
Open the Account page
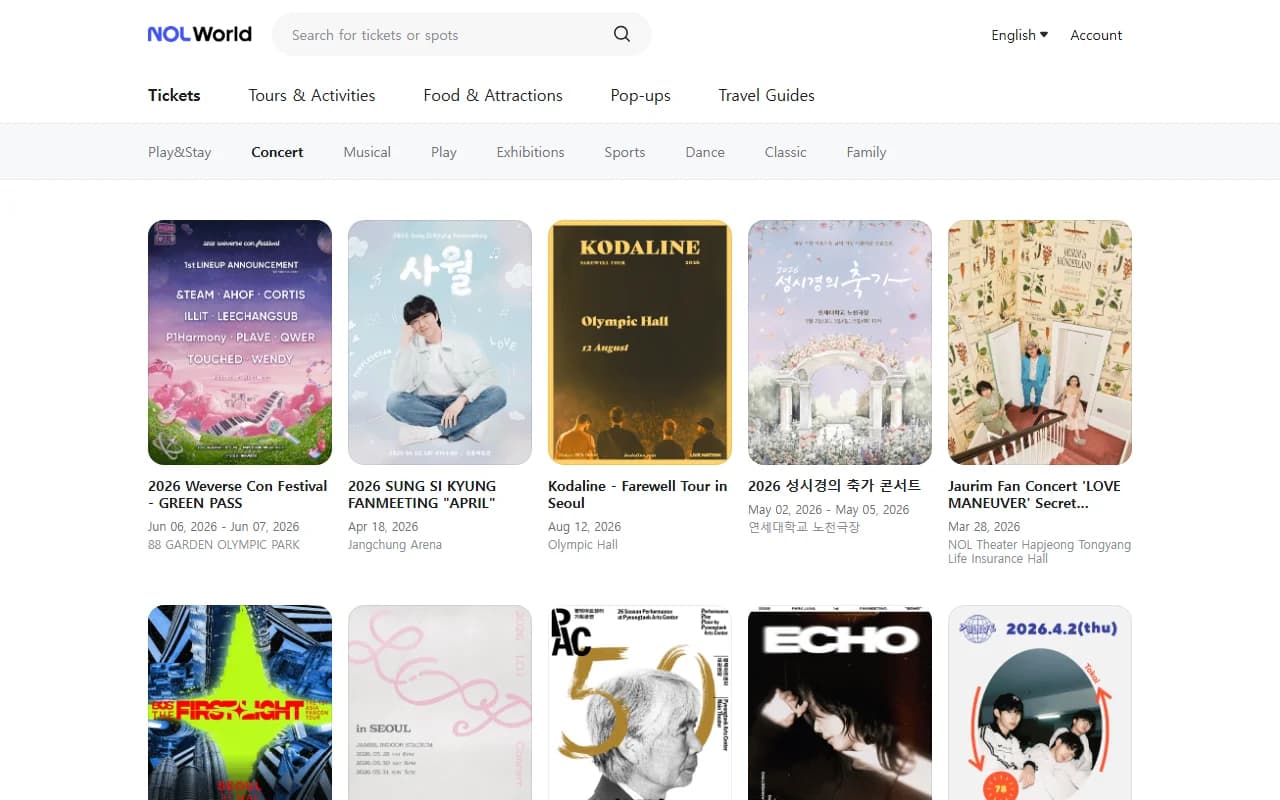(x=1095, y=35)
